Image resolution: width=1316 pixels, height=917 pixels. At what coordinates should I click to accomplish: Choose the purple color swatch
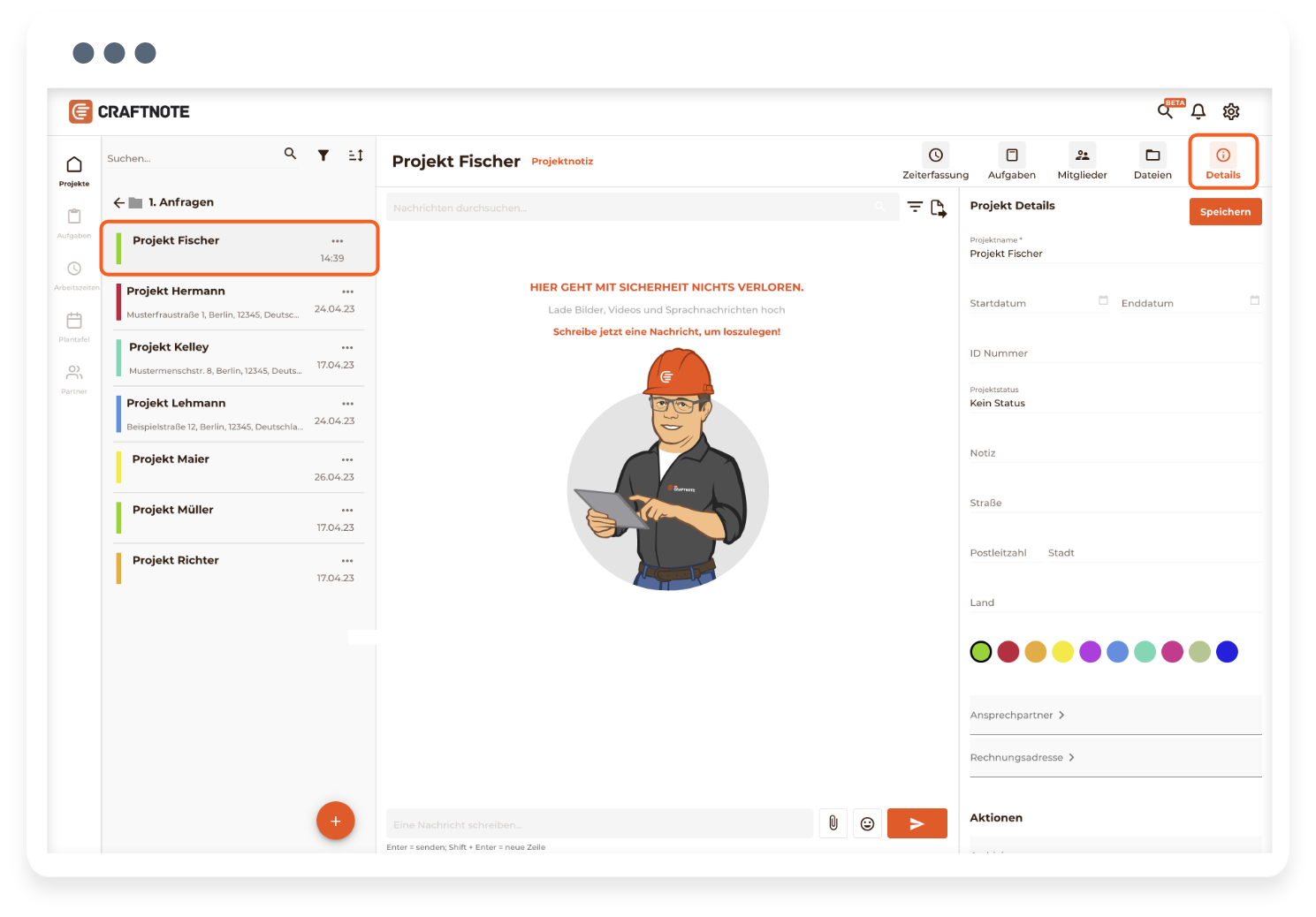coord(1091,652)
